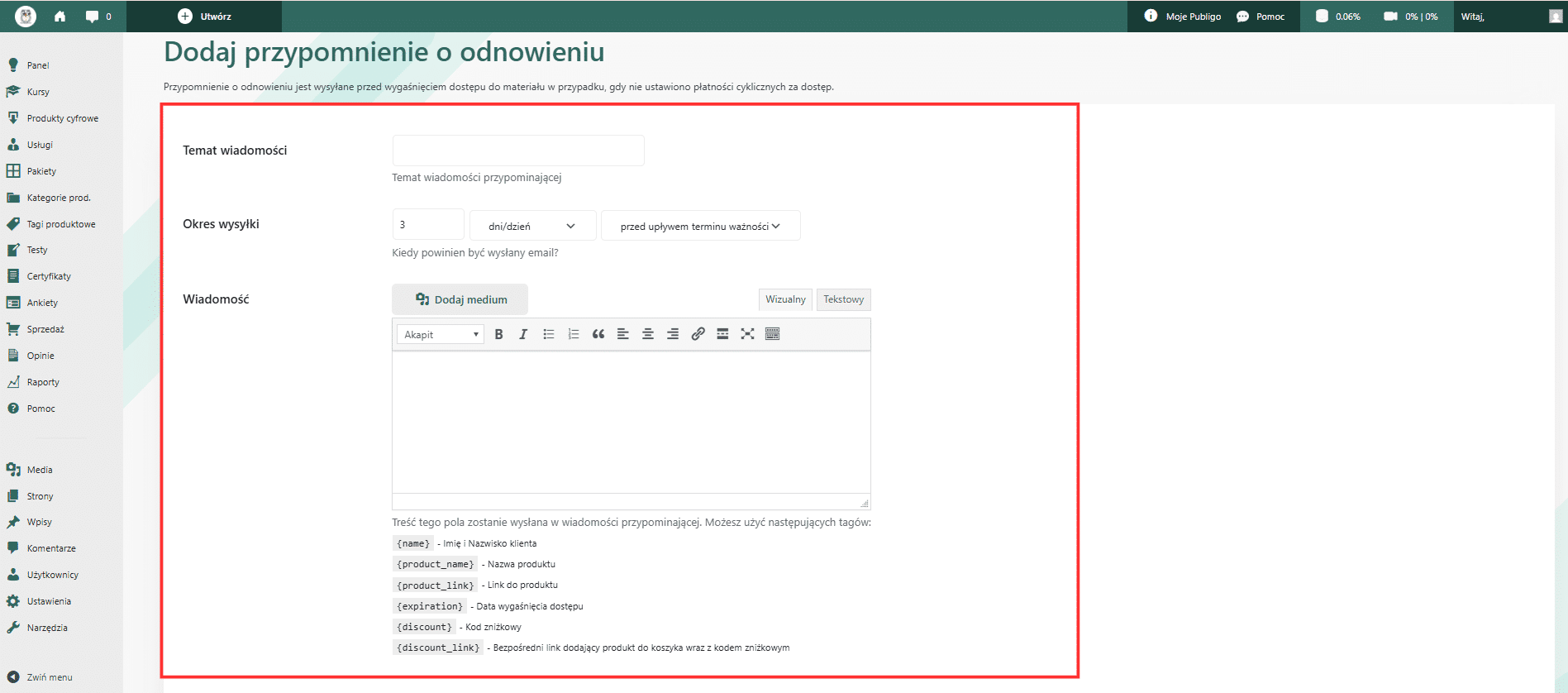Insert a bulleted list in editor
Screen dimensions: 1568x693
pos(548,334)
